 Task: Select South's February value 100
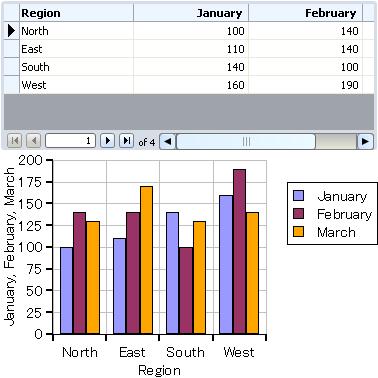click(305, 67)
